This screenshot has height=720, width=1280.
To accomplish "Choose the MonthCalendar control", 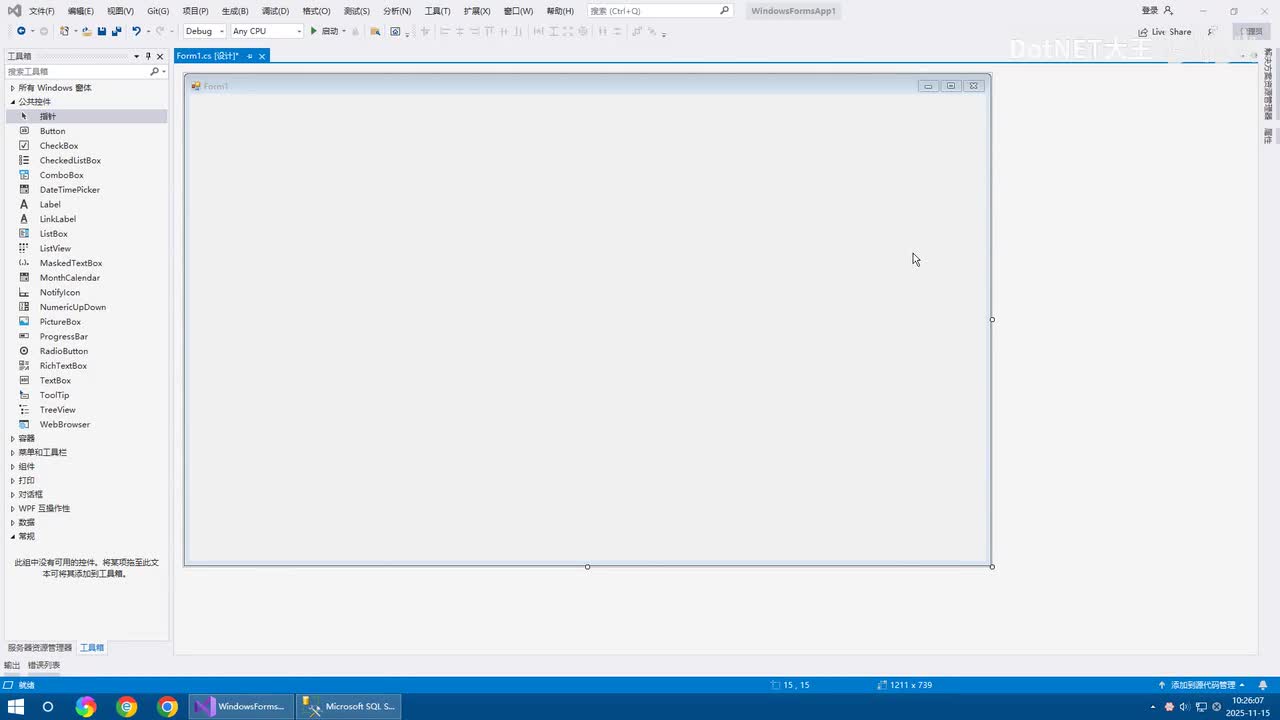I will pyautogui.click(x=86, y=278).
